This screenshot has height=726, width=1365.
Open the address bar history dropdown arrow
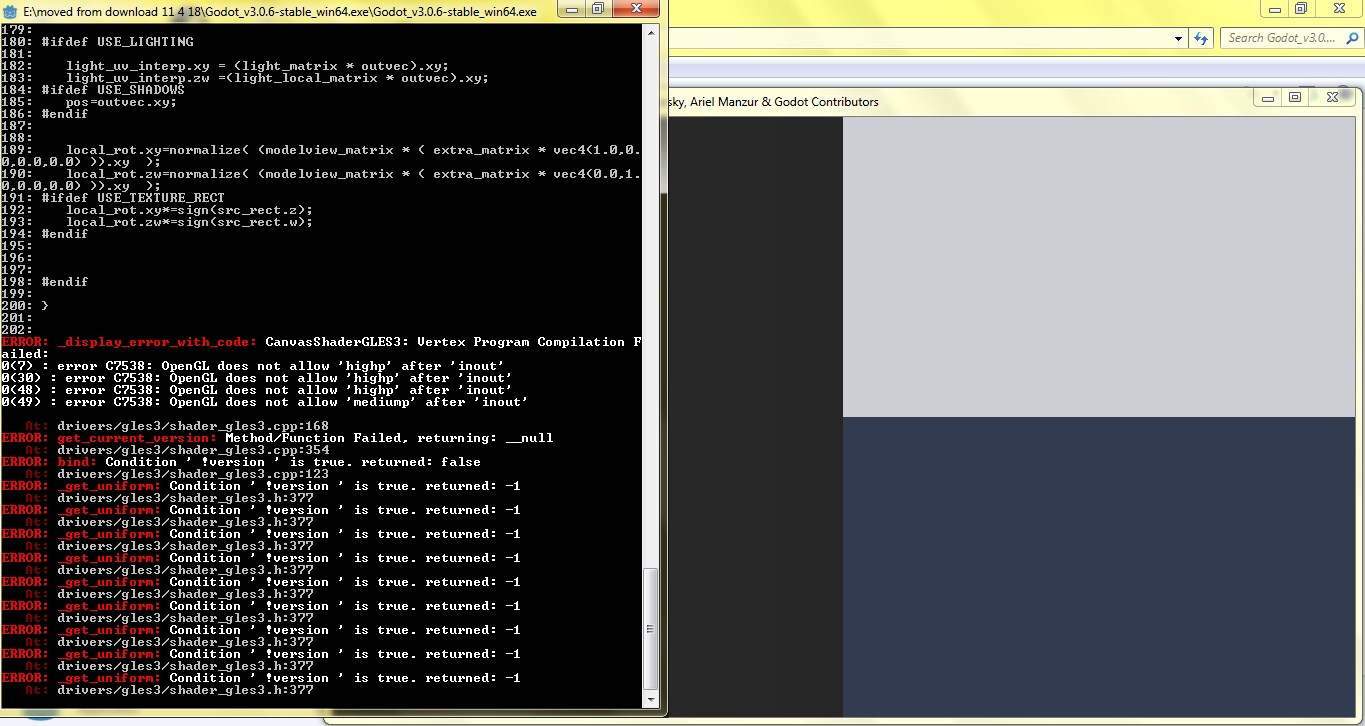coord(1176,37)
